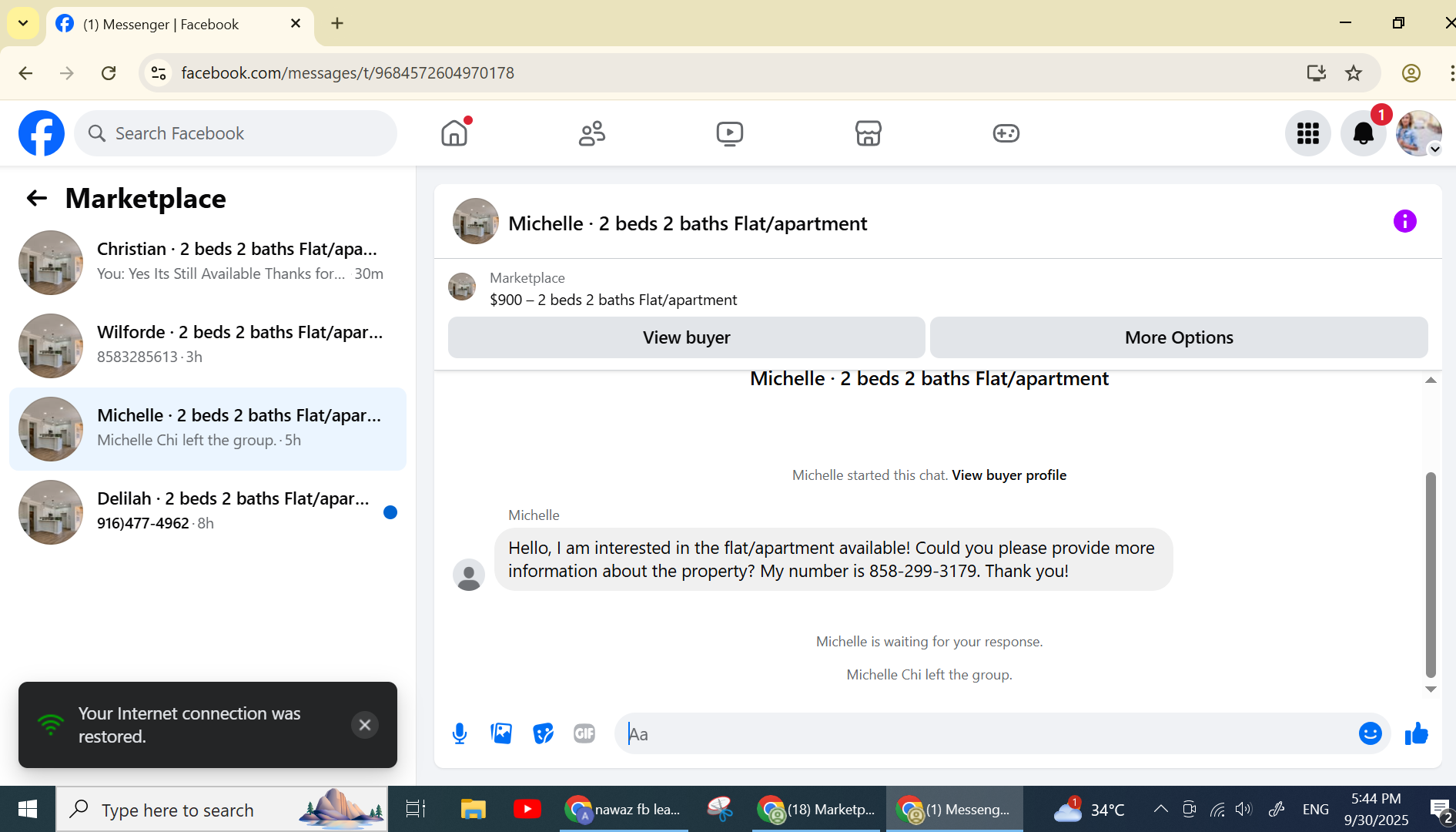Viewport: 1456px width, 832px height.
Task: Switch to the (18) Marketplace Chrome window
Action: click(816, 809)
